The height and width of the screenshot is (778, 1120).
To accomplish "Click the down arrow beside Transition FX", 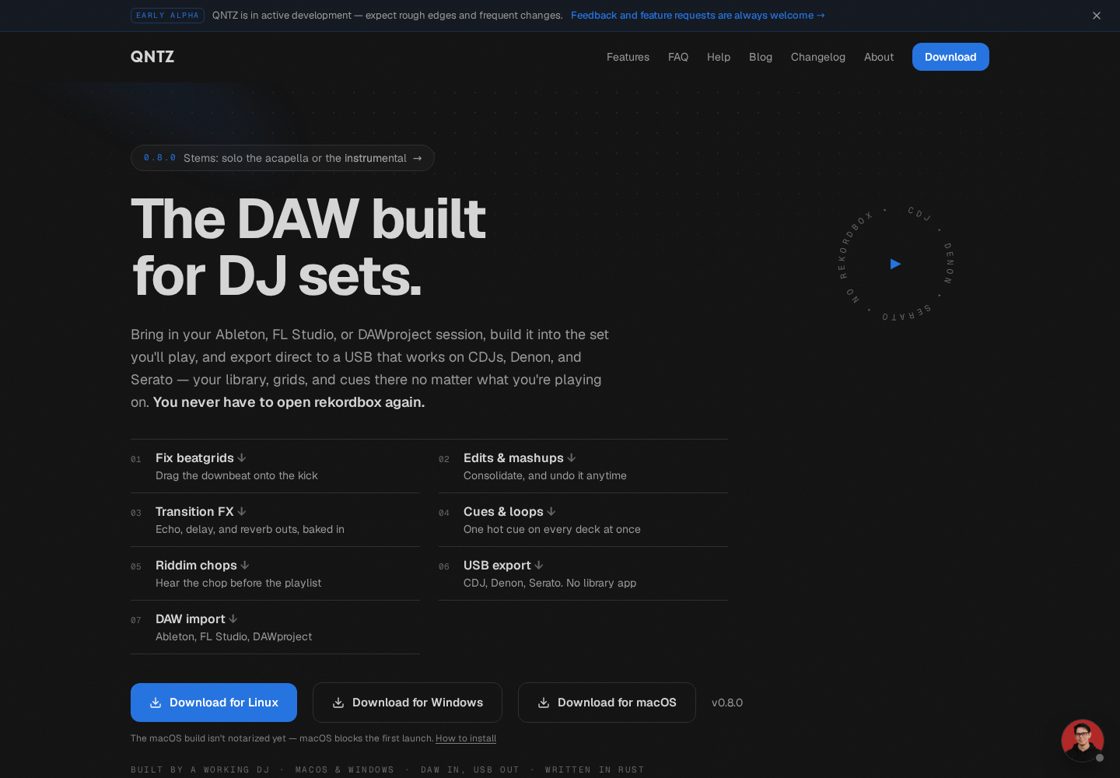I will coord(241,512).
